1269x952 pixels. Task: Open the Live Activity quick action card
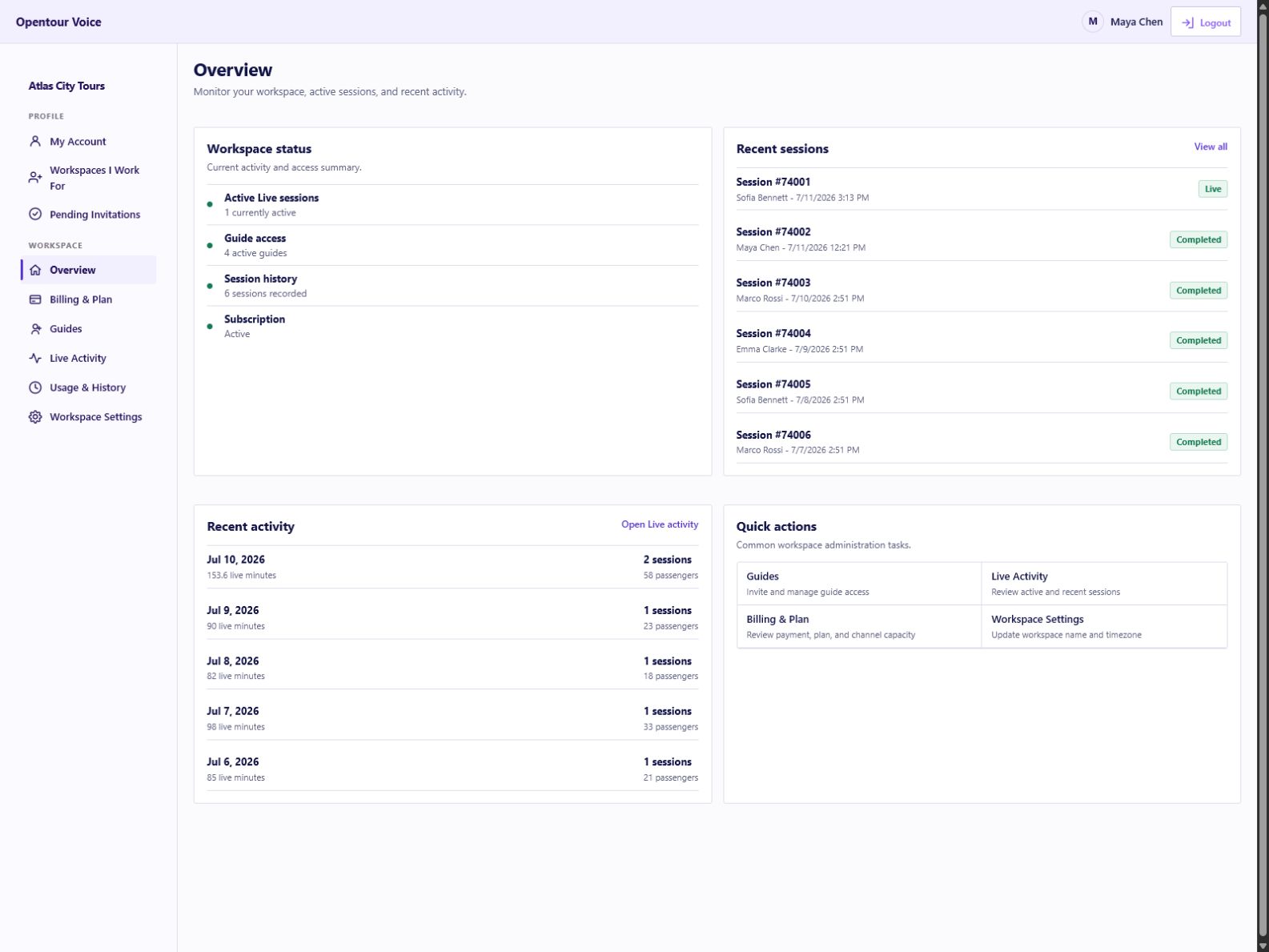pyautogui.click(x=1104, y=584)
